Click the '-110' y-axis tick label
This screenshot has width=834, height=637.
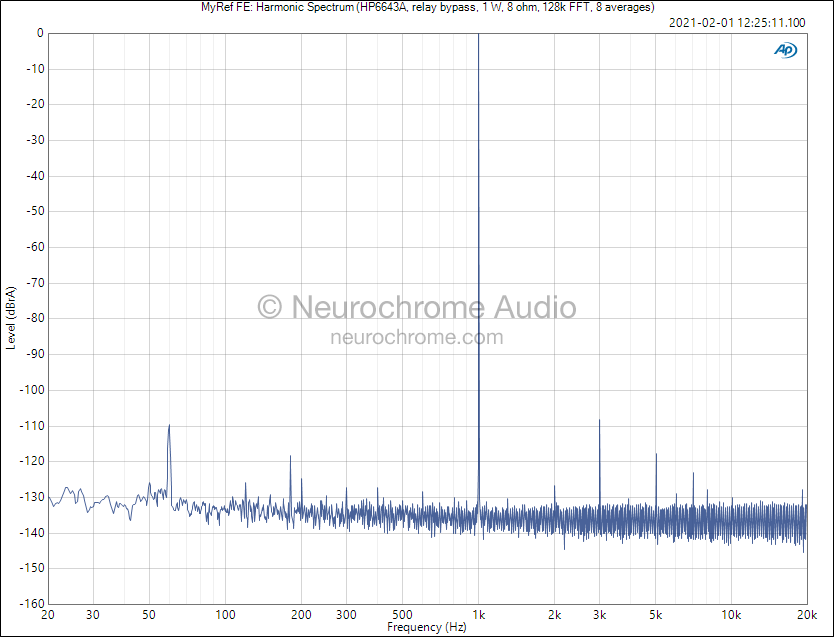33,426
